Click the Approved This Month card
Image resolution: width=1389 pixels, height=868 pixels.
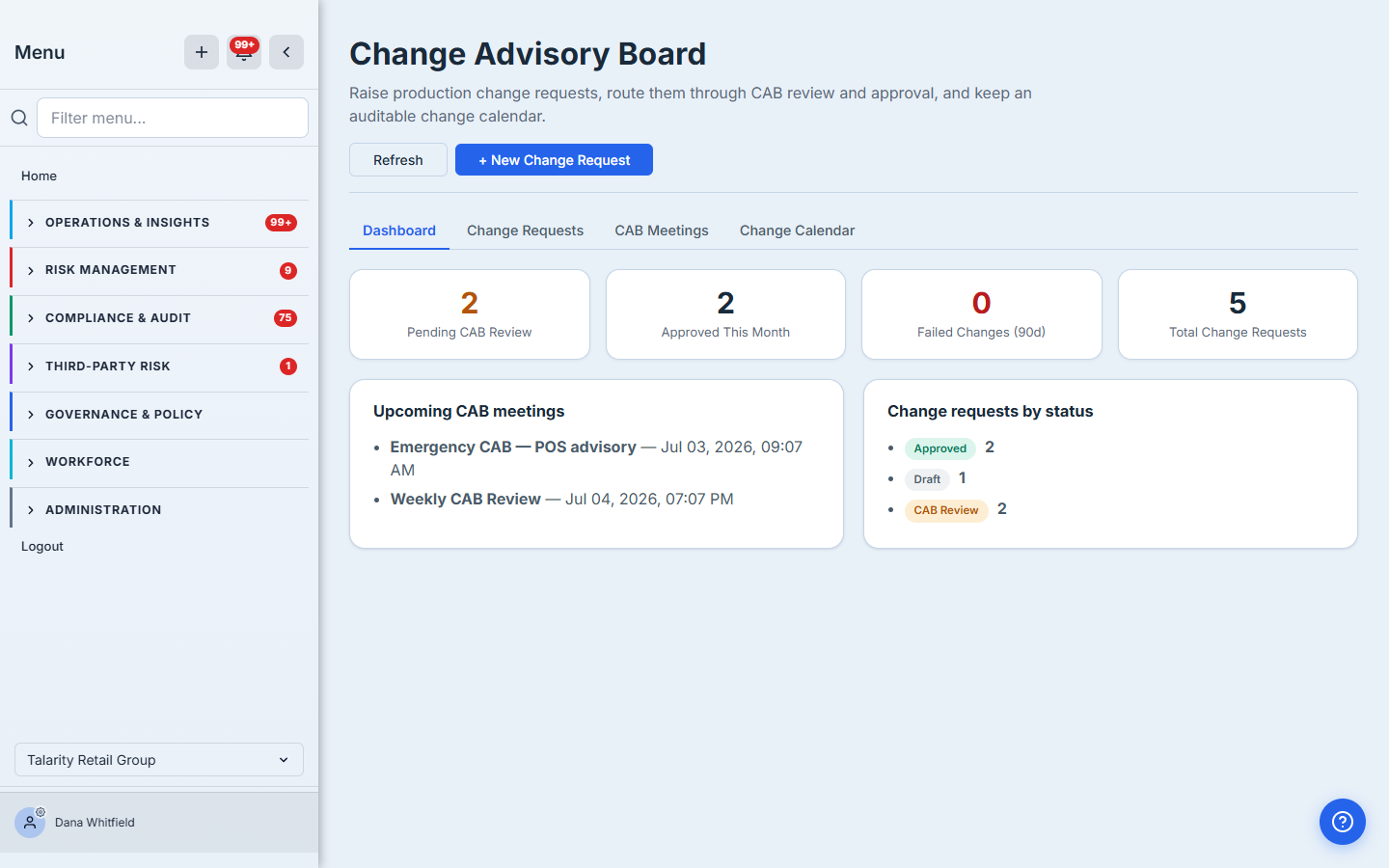coord(725,314)
